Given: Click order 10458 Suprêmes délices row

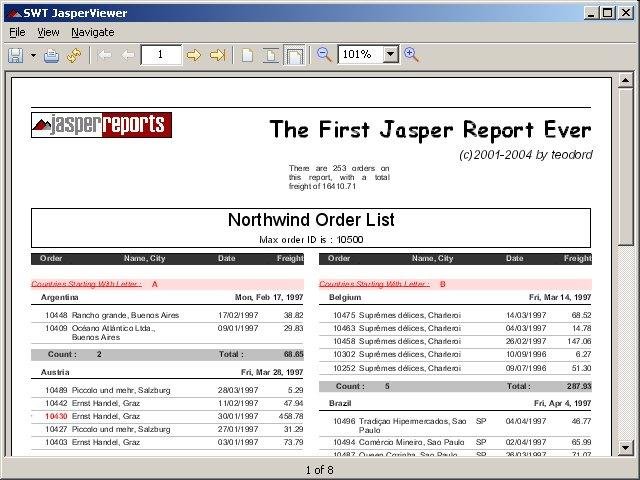Looking at the screenshot, I should [455, 341].
